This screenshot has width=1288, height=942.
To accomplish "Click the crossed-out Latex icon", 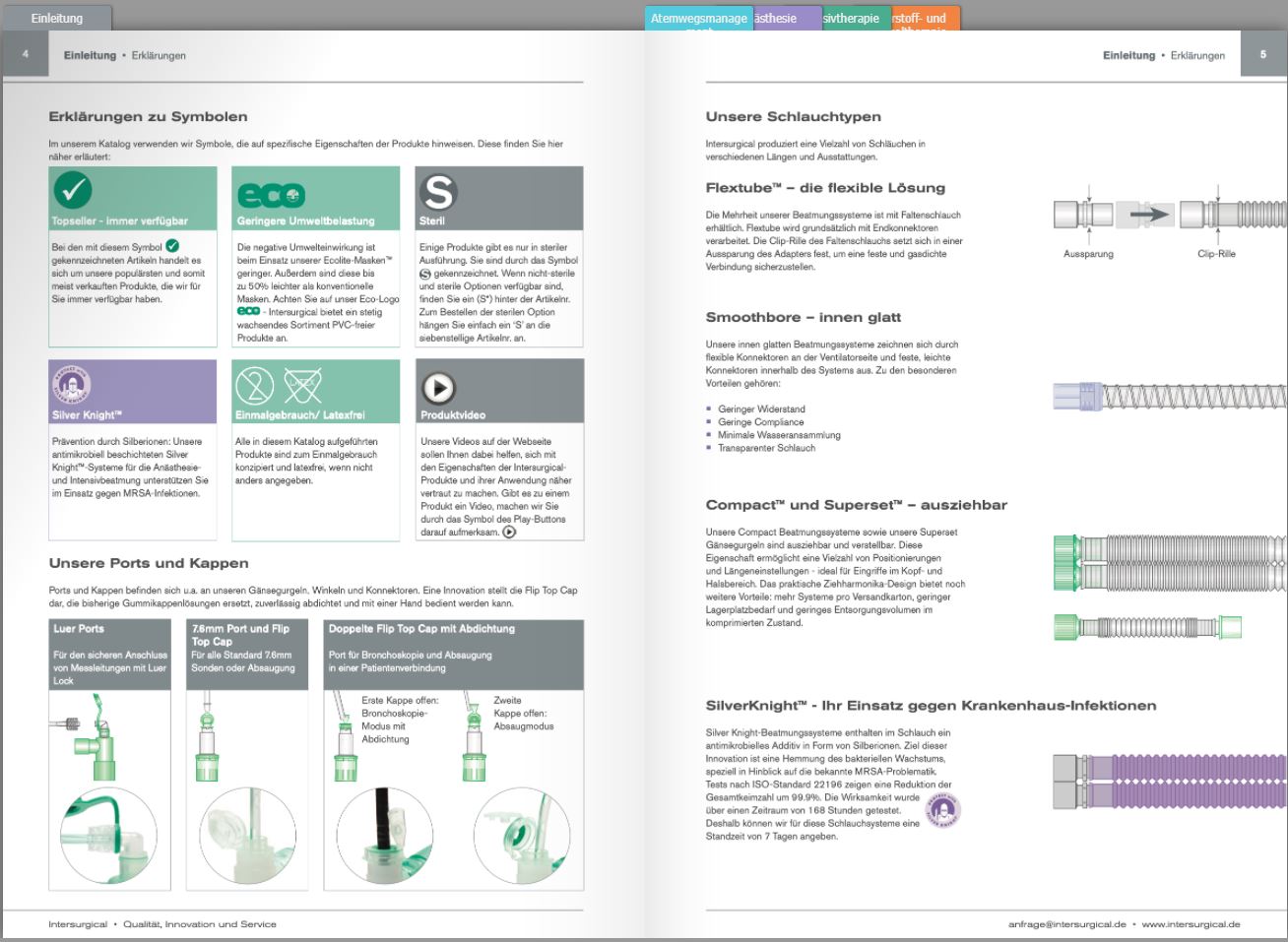I will click(302, 385).
